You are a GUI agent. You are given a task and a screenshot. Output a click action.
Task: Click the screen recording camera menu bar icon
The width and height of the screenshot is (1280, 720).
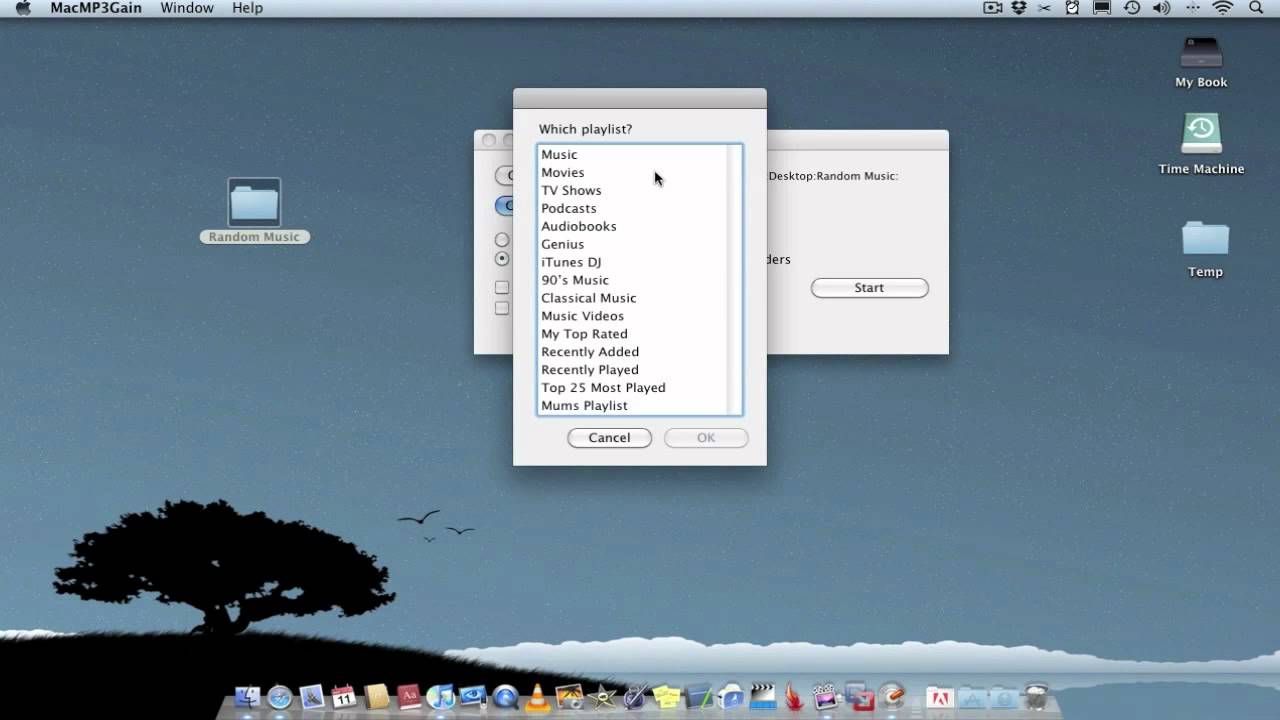[993, 8]
